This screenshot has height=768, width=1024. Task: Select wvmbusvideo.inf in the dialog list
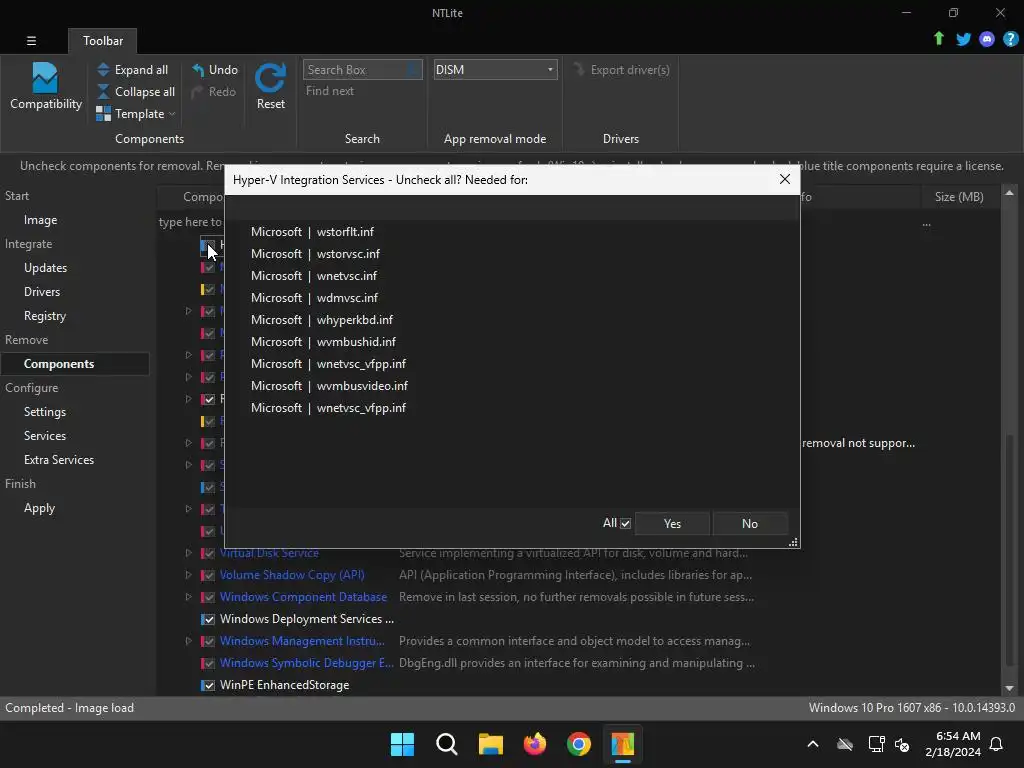(x=329, y=385)
